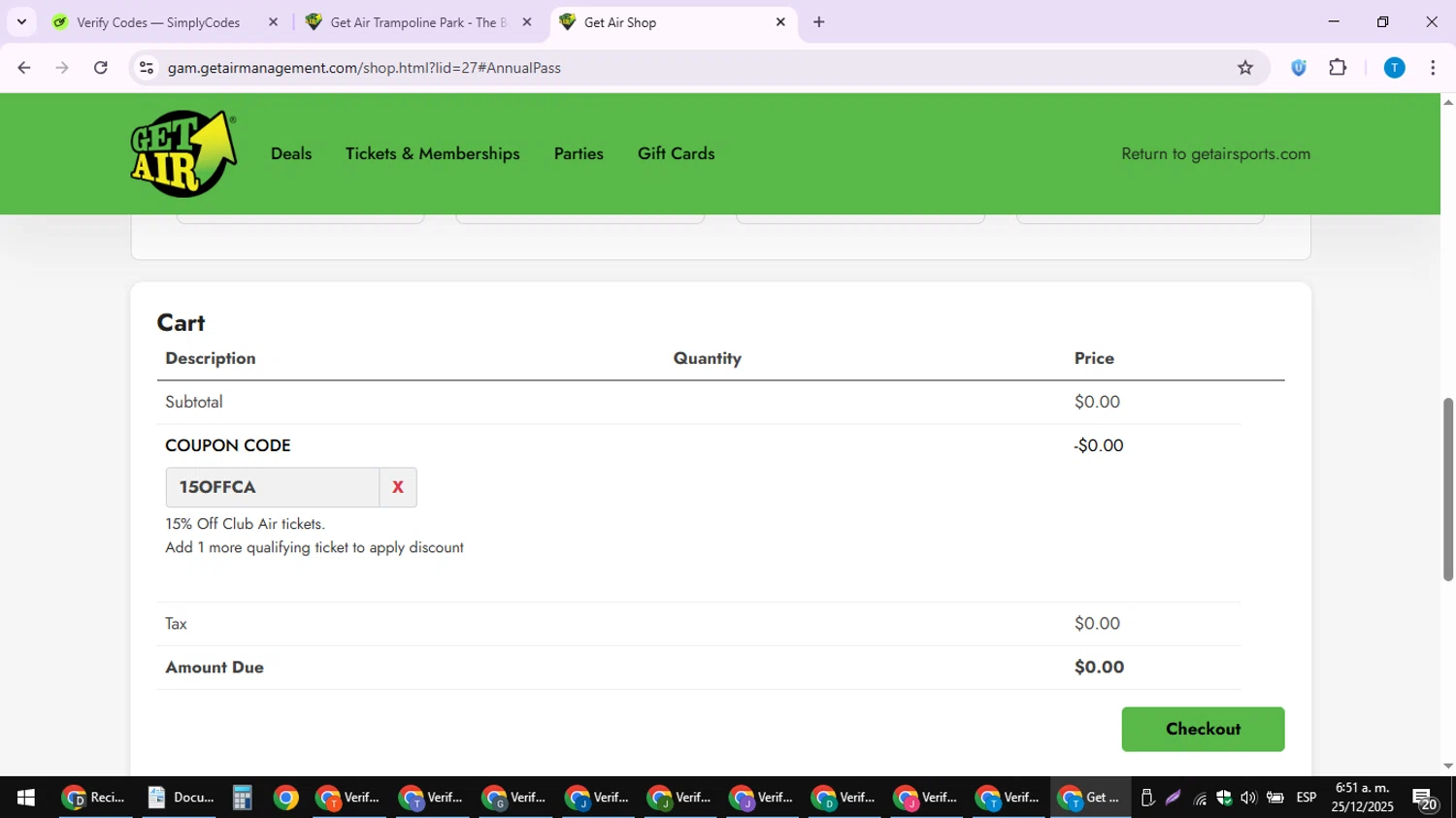Open the Windows Start menu

26,798
